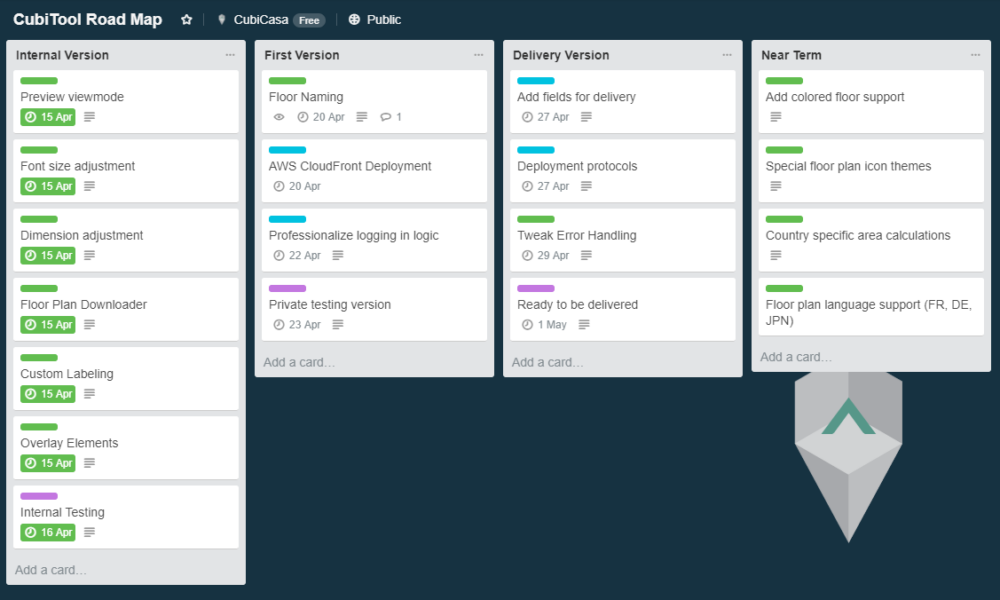Screen dimensions: 1000x600
Task: Click the Near Term list title
Action: pos(791,55)
